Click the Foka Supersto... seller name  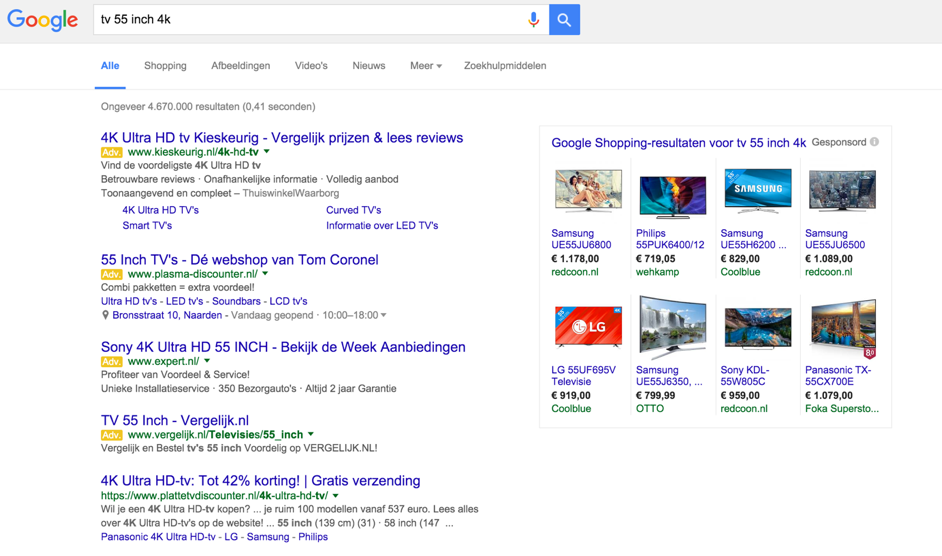[842, 409]
